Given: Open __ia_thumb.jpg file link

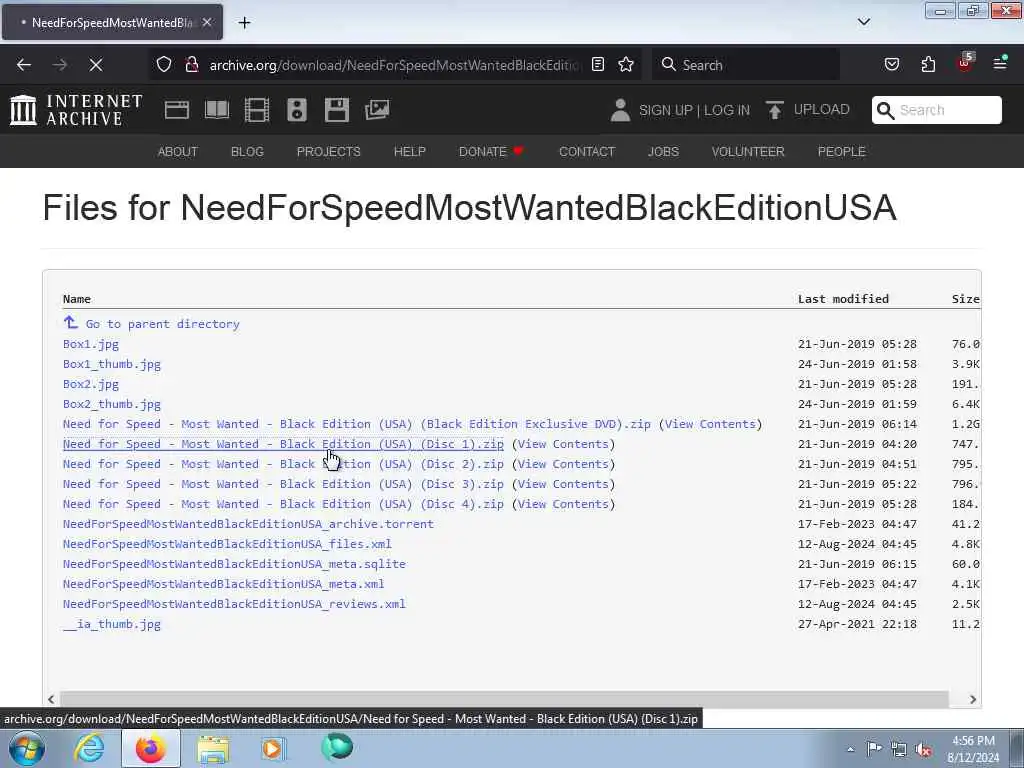Looking at the screenshot, I should click(x=112, y=624).
